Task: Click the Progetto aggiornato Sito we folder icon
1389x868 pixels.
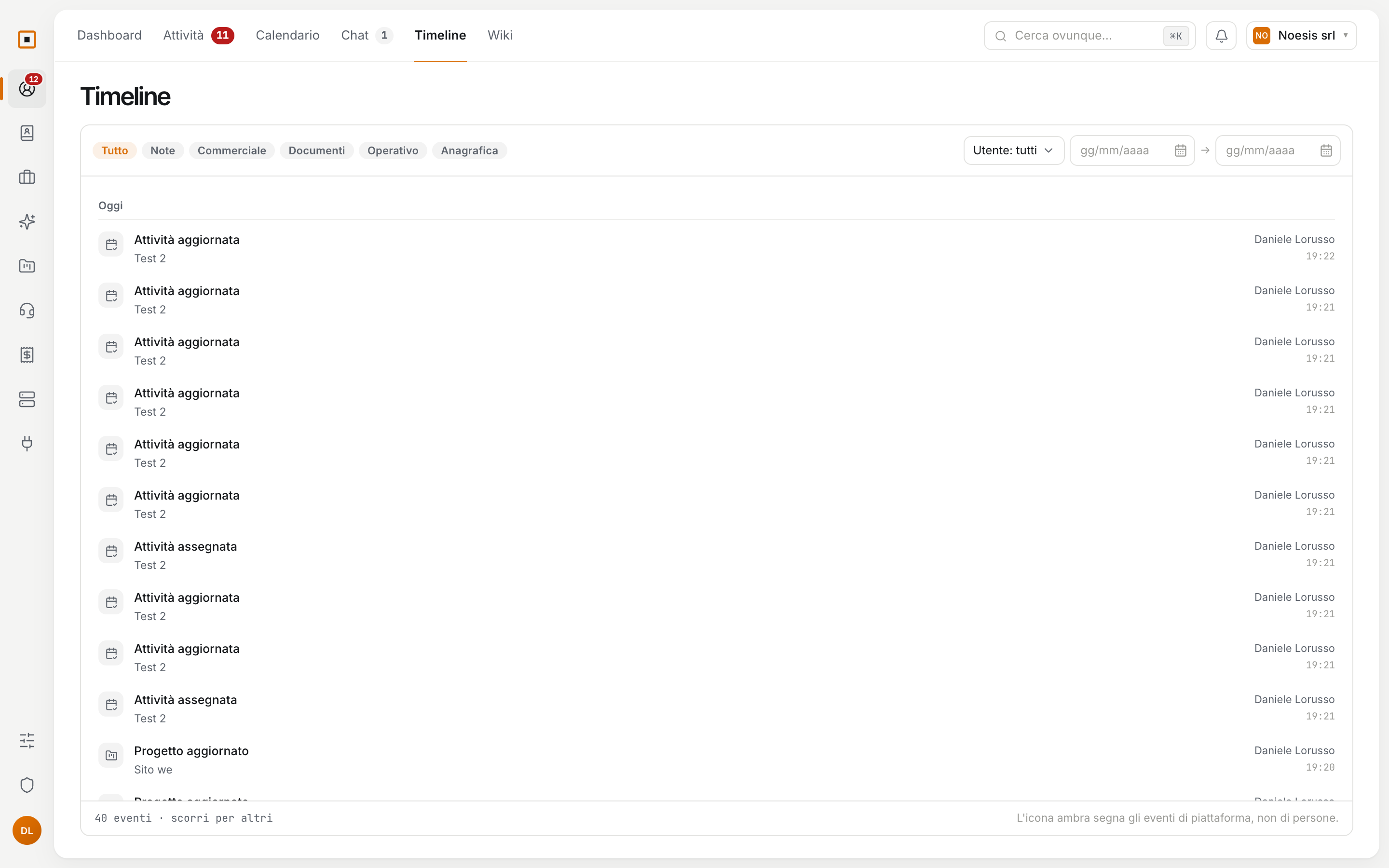Action: (x=111, y=756)
